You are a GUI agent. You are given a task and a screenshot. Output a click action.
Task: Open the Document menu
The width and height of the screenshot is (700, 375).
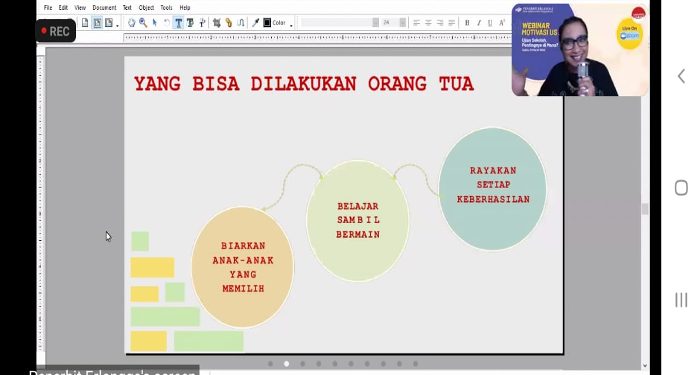click(104, 8)
